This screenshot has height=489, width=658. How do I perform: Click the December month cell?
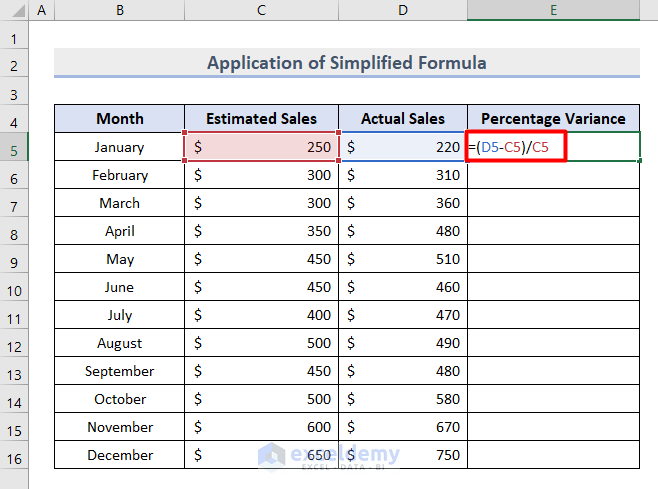[119, 455]
